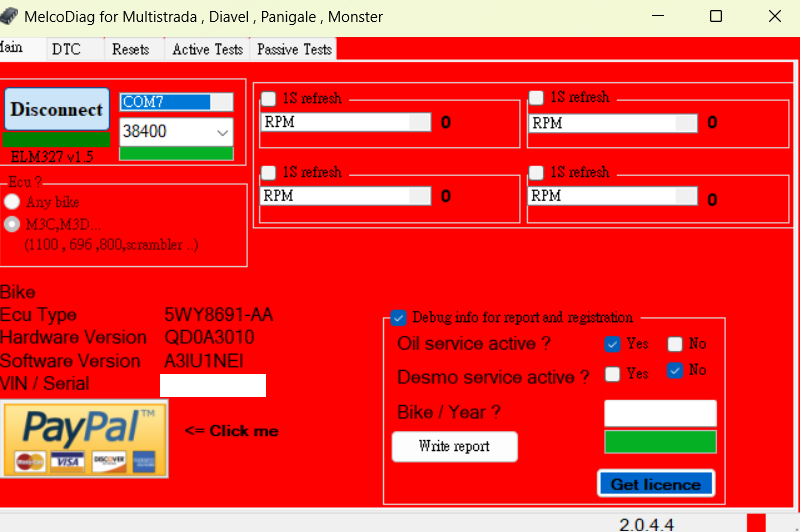Maximize the MelcoDiag window

716,16
